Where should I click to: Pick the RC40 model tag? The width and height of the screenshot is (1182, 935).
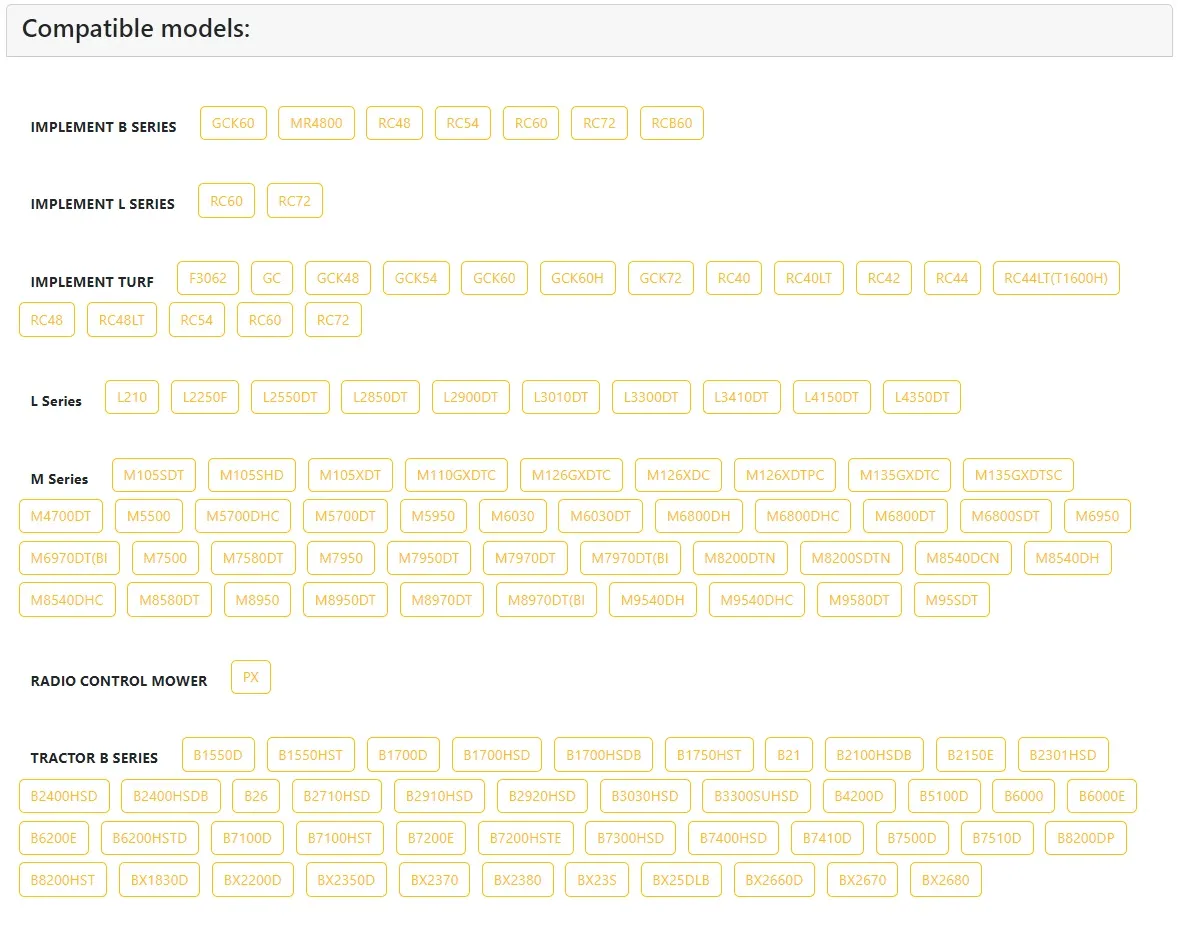[733, 278]
